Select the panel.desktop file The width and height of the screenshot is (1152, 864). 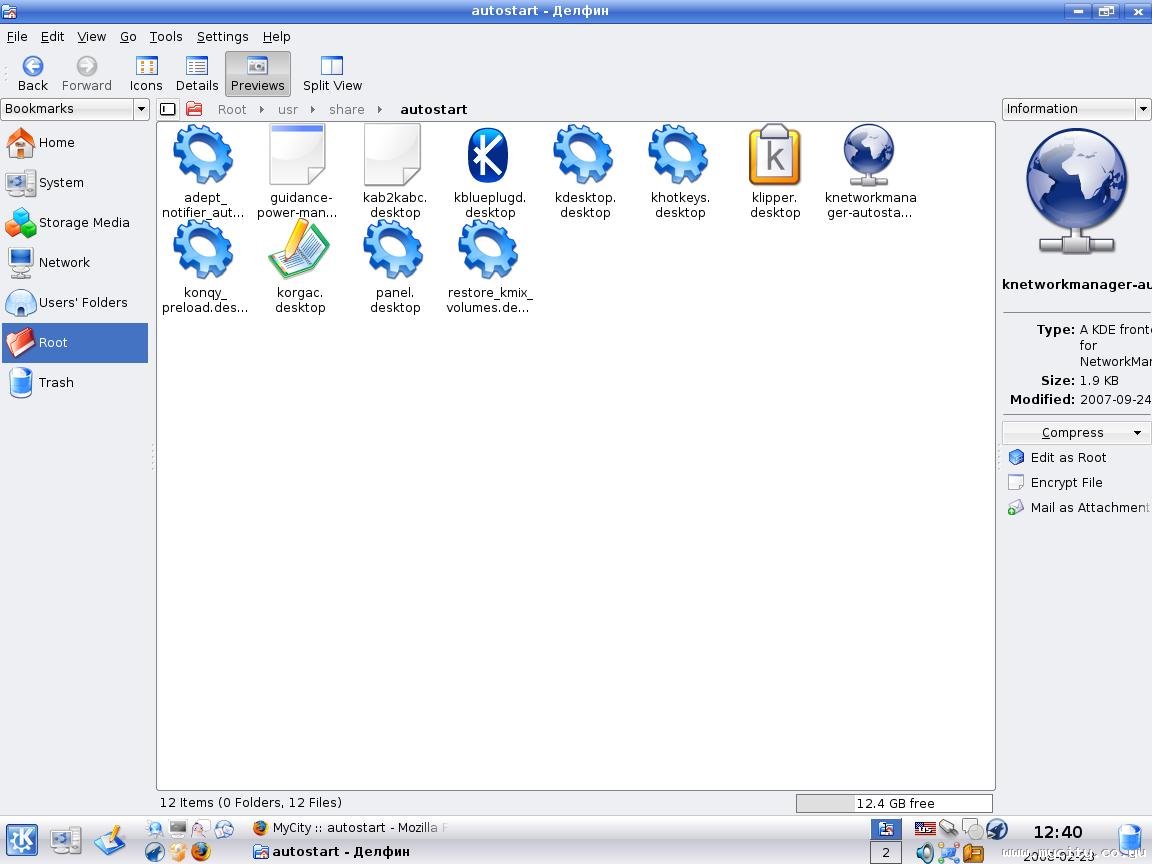(x=395, y=267)
